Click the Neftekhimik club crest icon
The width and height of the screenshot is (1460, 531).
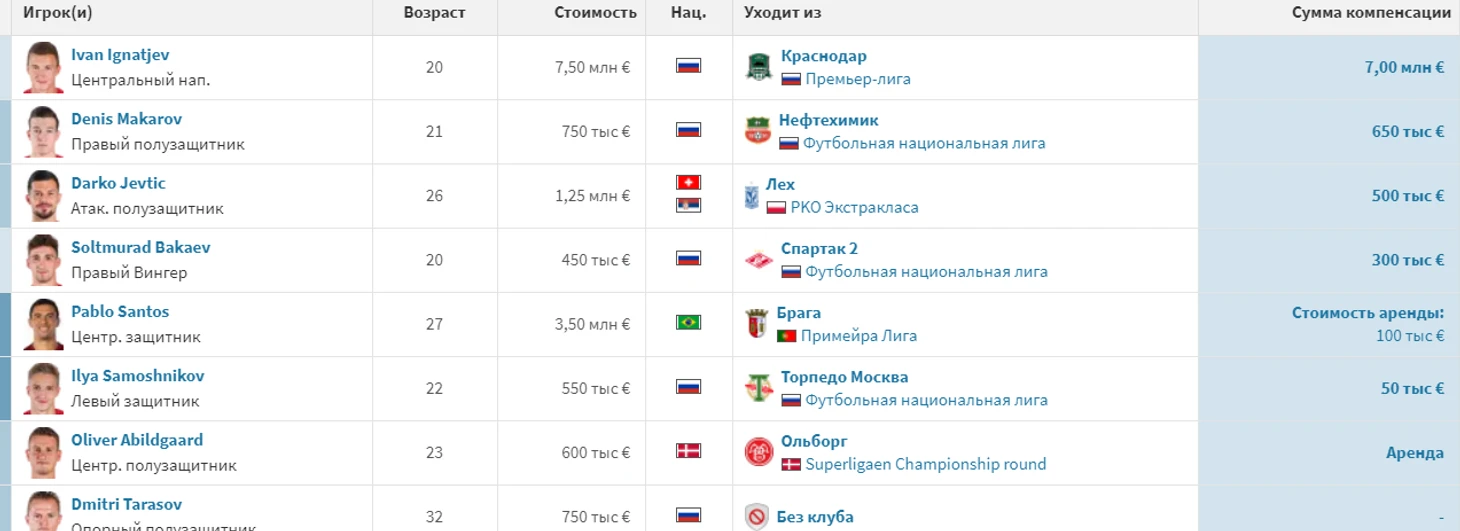click(x=758, y=131)
